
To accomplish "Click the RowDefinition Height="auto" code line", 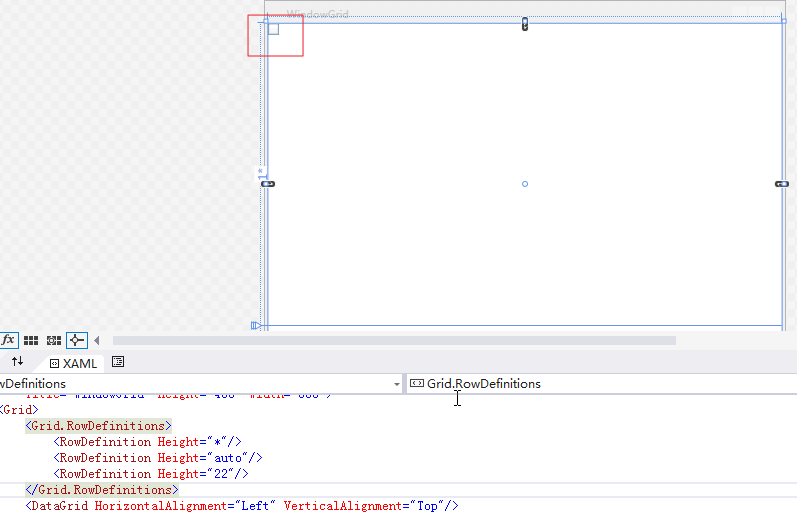I will (x=149, y=458).
